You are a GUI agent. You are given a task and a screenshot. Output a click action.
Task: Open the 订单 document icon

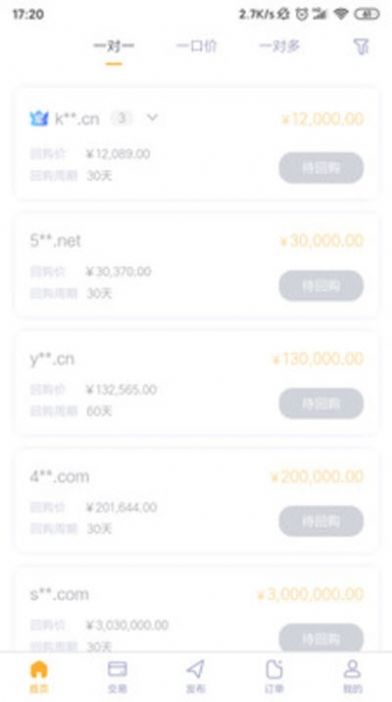pyautogui.click(x=274, y=669)
